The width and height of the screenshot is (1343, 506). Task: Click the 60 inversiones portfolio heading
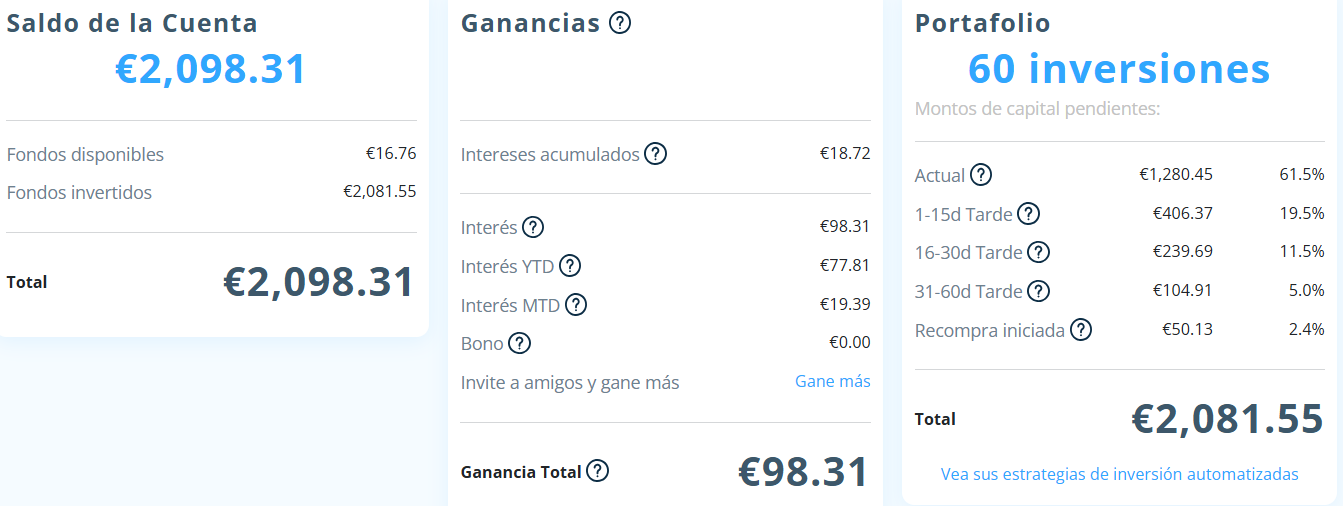point(1119,69)
